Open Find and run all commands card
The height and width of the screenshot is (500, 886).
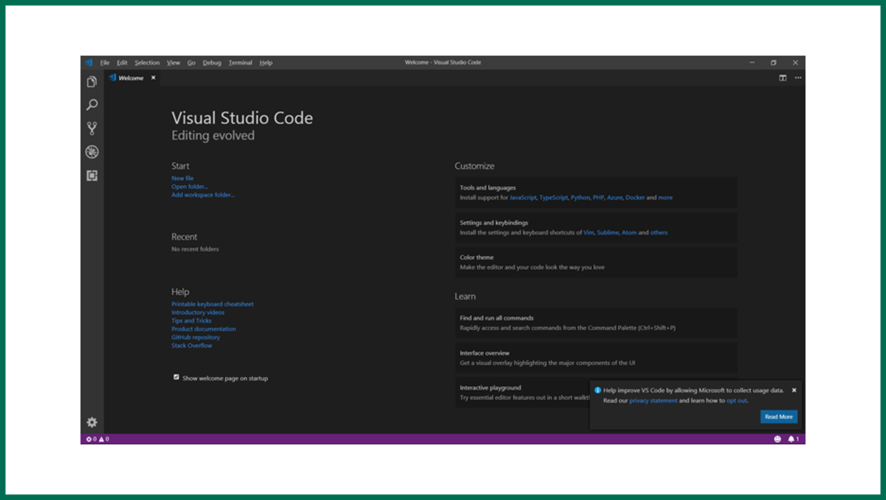tap(596, 323)
